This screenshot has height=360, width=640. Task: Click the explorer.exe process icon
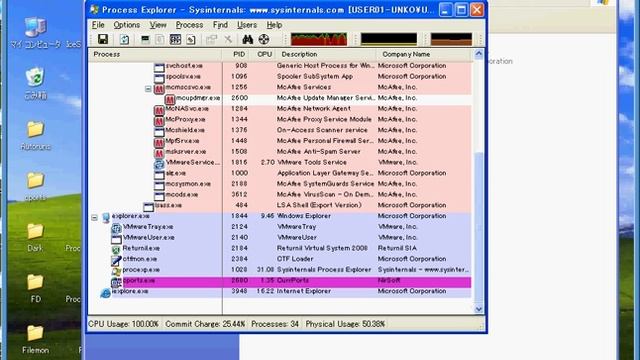106,218
